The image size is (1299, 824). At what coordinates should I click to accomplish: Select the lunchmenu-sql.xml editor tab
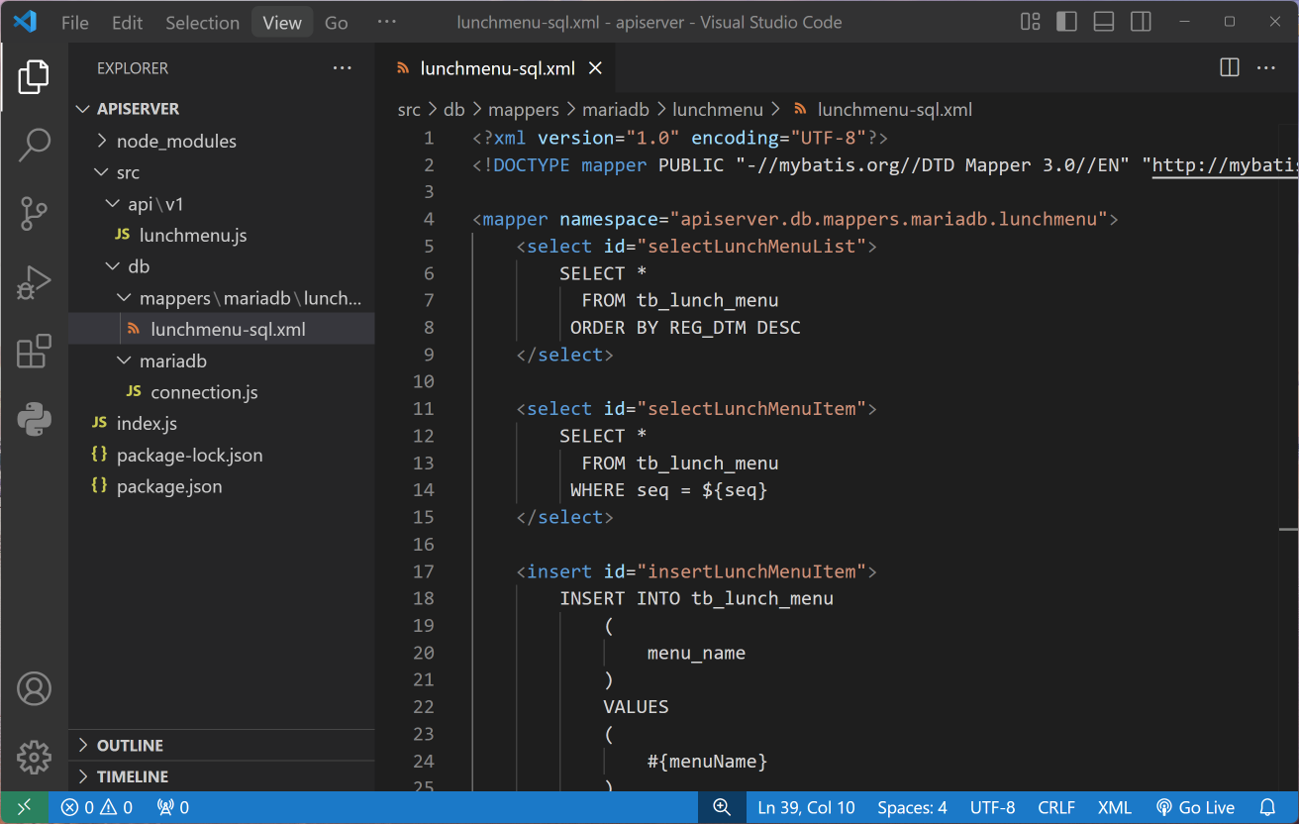[497, 68]
